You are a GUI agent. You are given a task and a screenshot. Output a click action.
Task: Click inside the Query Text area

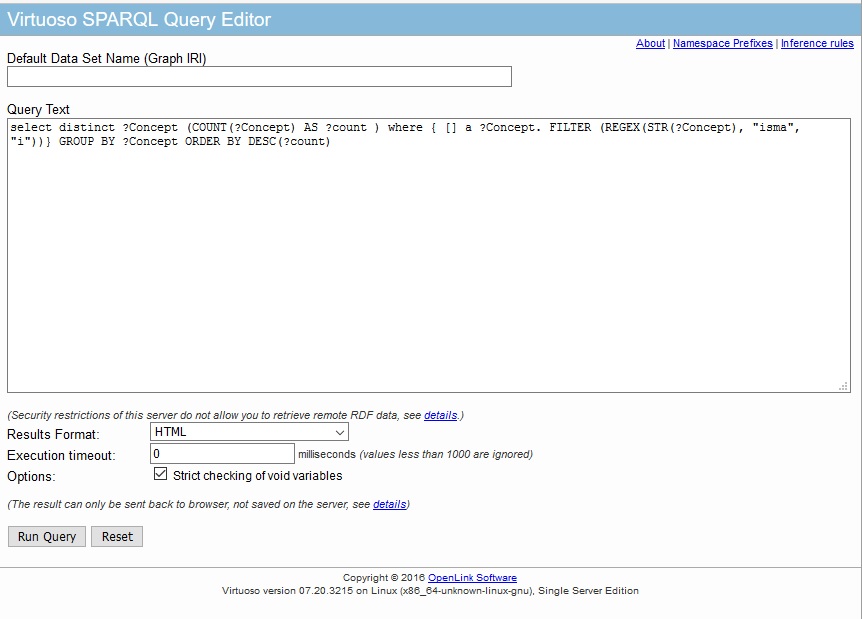pyautogui.click(x=429, y=256)
